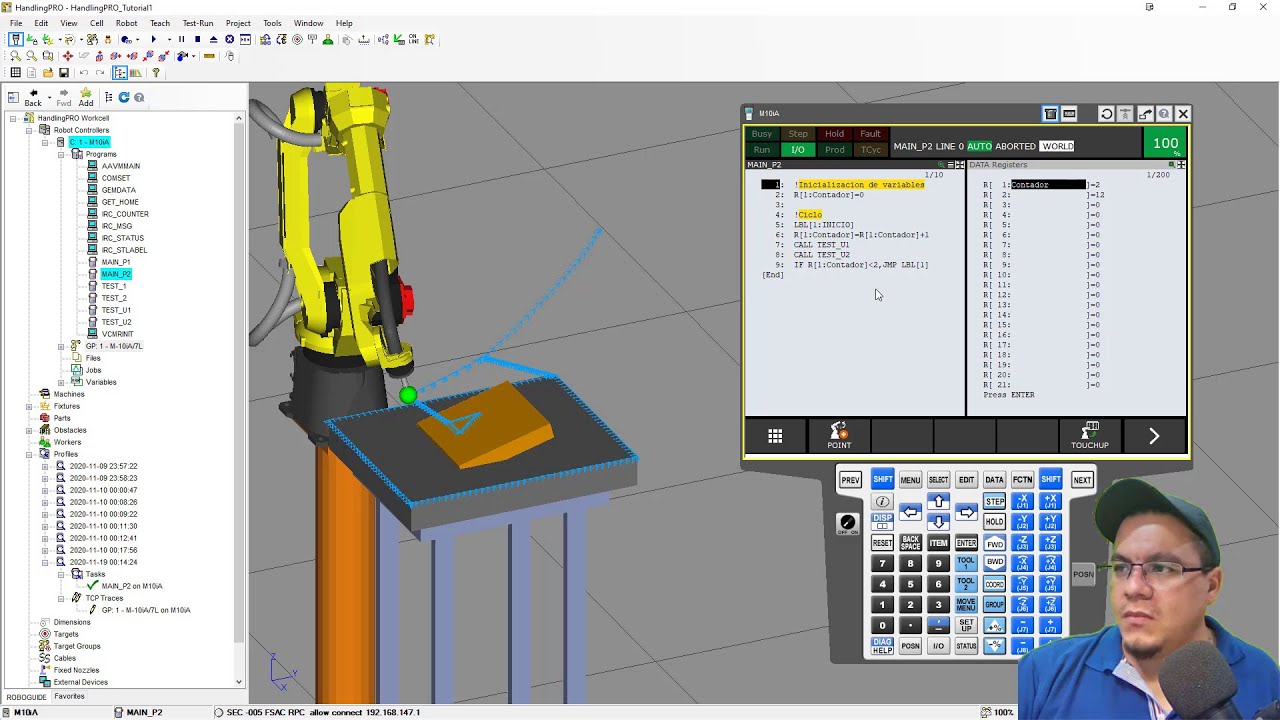Viewport: 1280px width, 720px height.
Task: Click the info (i) key on pendant
Action: (882, 501)
